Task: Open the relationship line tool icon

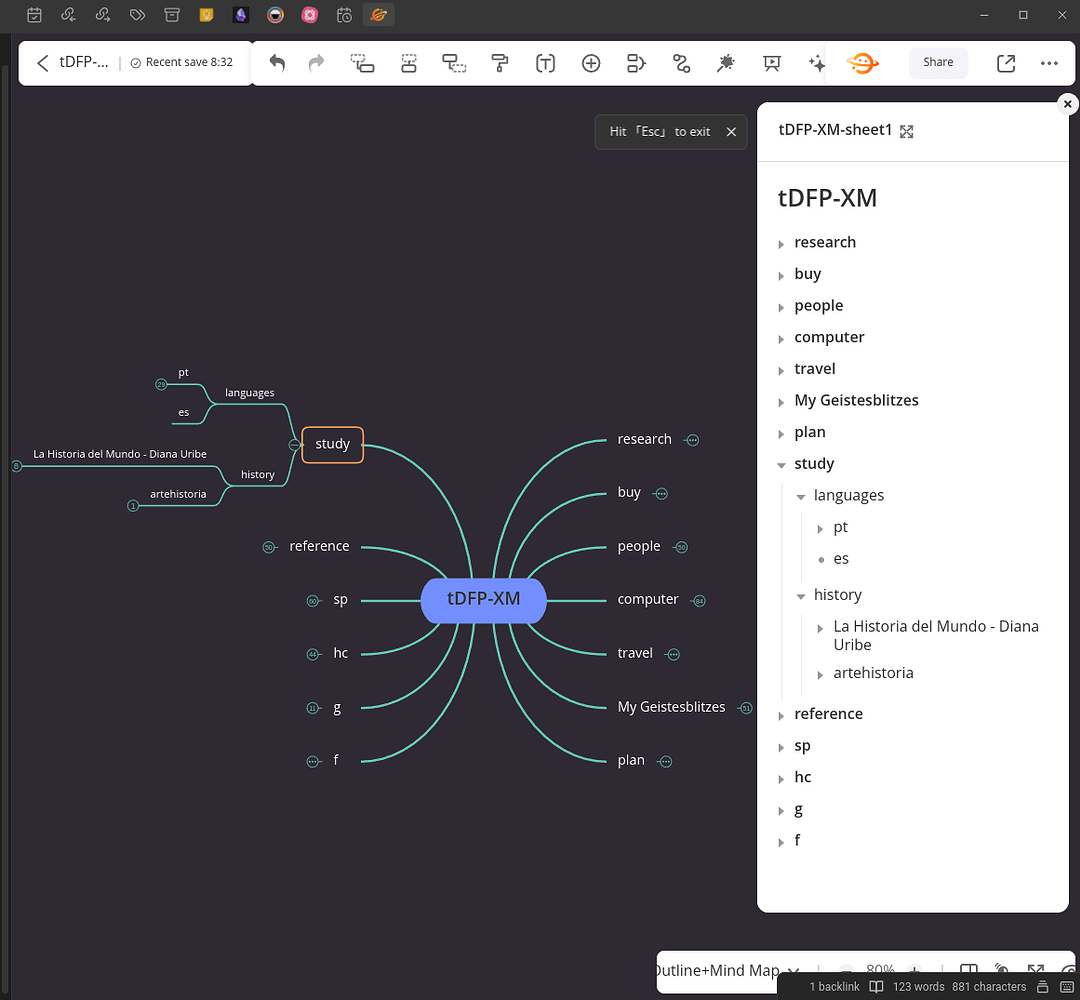Action: [x=681, y=63]
